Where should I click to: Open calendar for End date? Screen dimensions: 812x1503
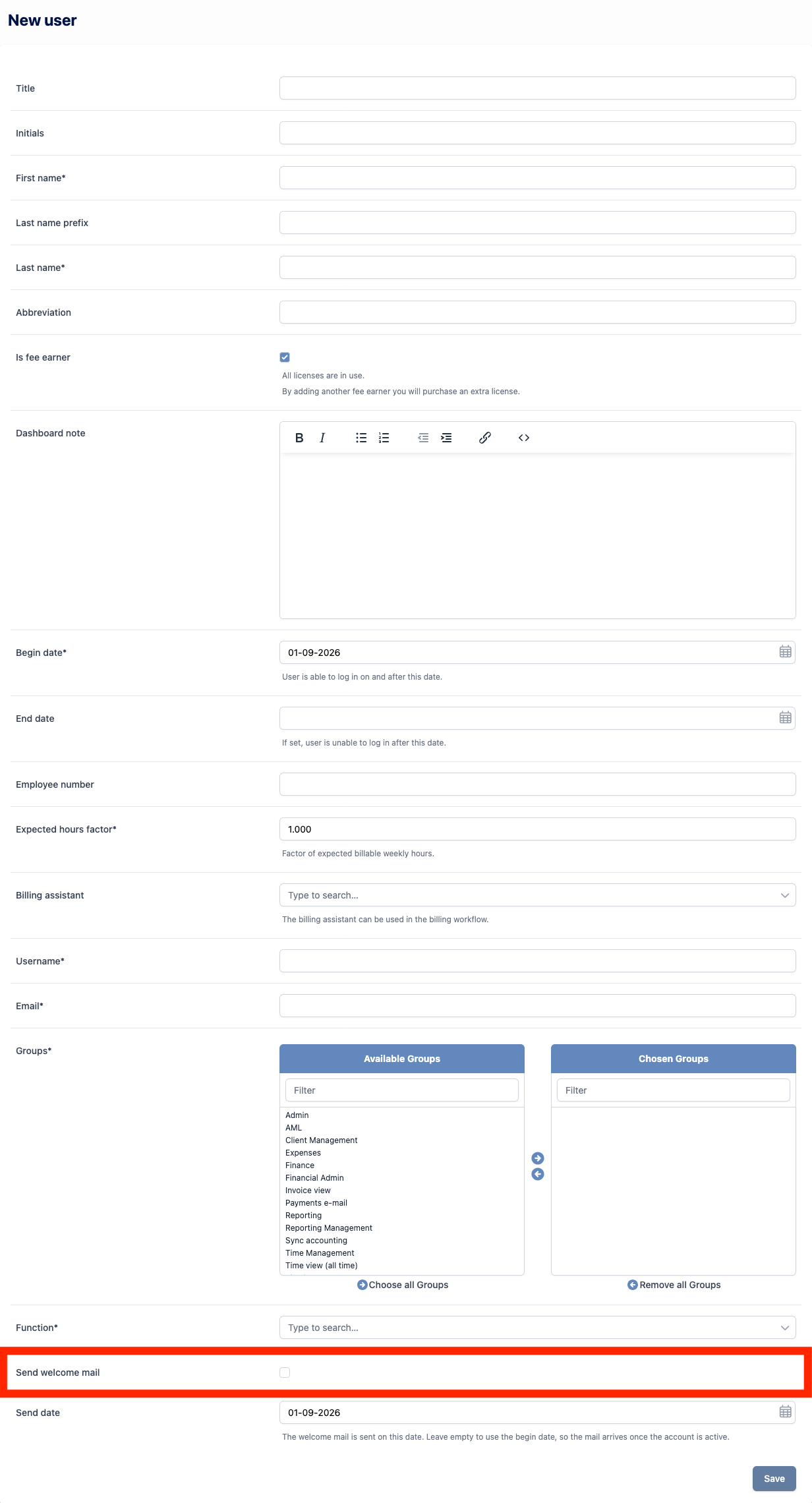tap(786, 718)
